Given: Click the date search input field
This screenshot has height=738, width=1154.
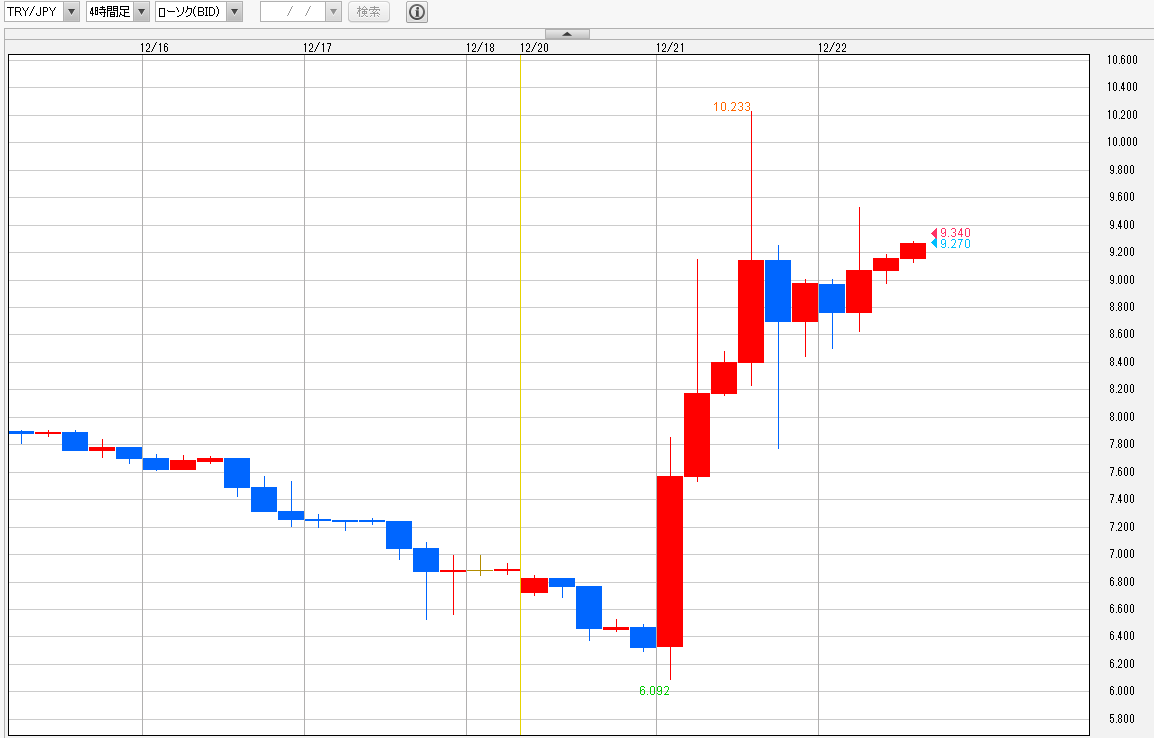Looking at the screenshot, I should (x=293, y=12).
